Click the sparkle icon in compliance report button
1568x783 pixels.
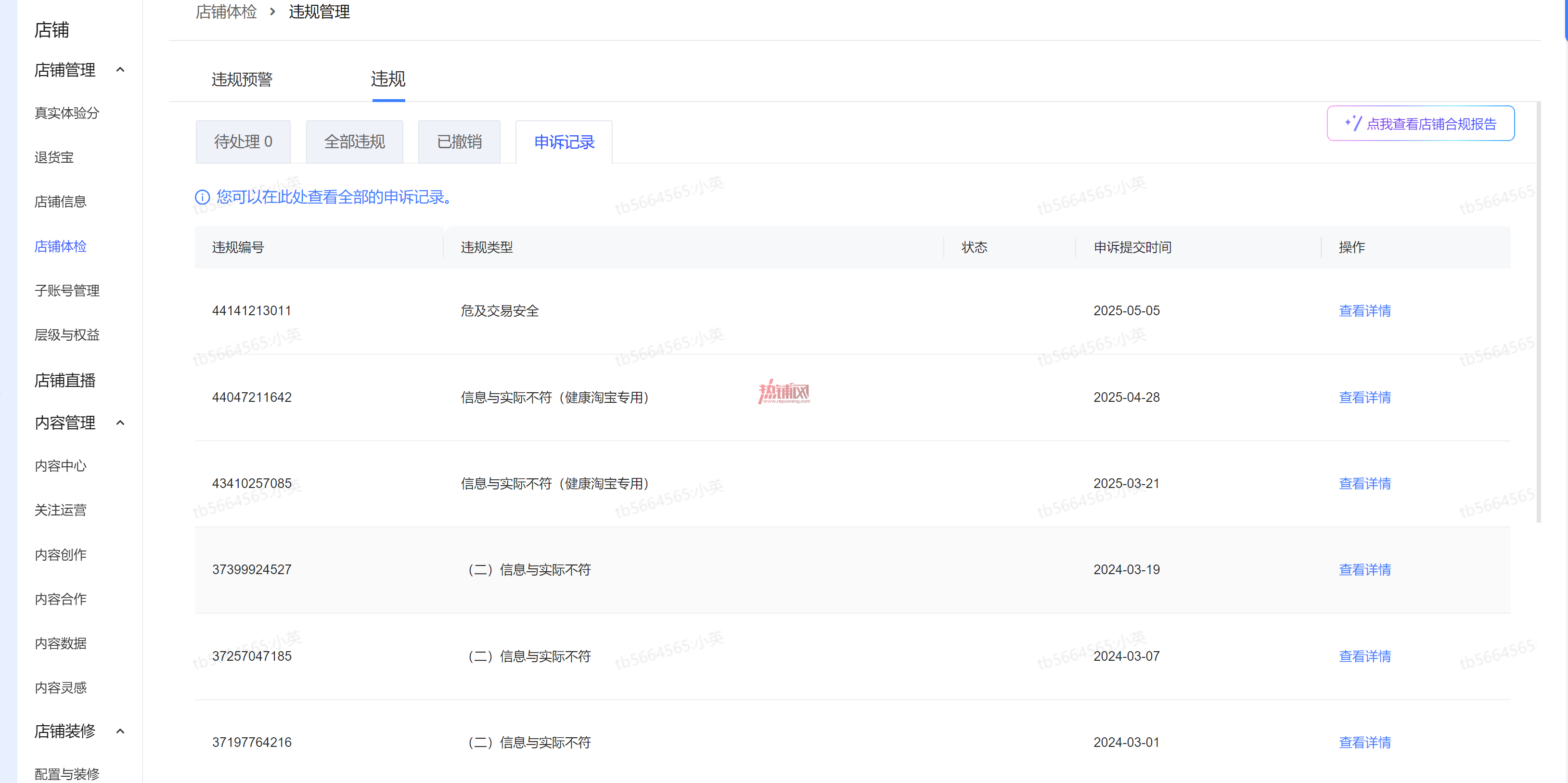pyautogui.click(x=1353, y=123)
